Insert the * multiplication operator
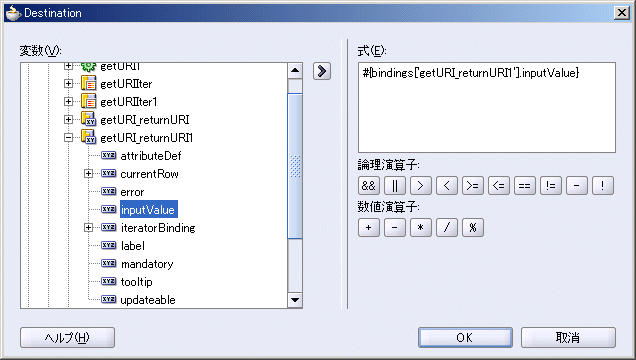The image size is (636, 360). click(x=421, y=227)
